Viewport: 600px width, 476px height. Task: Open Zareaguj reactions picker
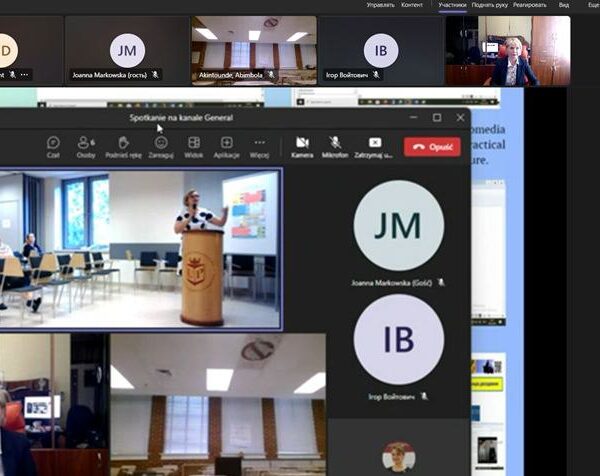[161, 146]
